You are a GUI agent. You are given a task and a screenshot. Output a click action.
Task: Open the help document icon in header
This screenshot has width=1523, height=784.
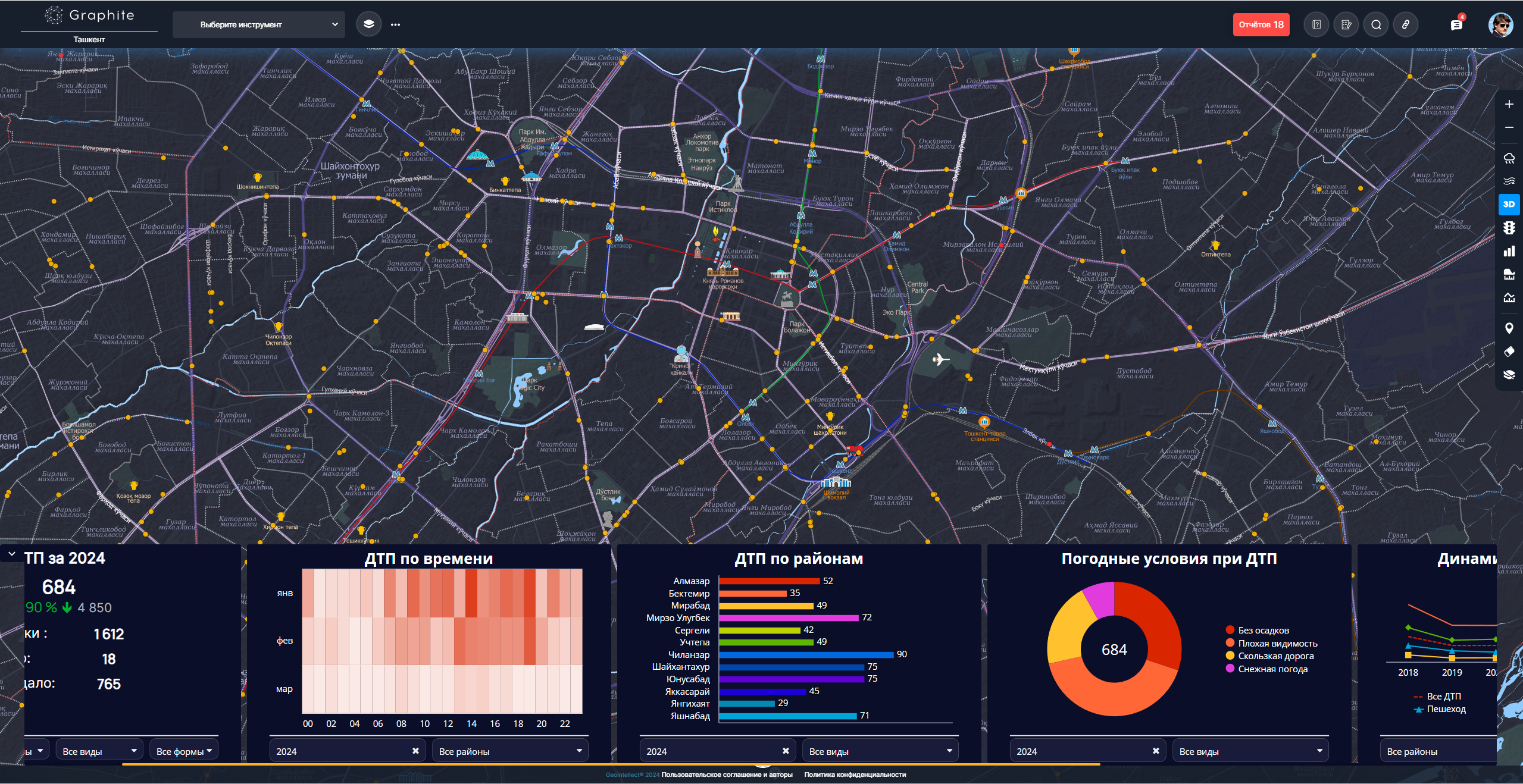[1316, 24]
